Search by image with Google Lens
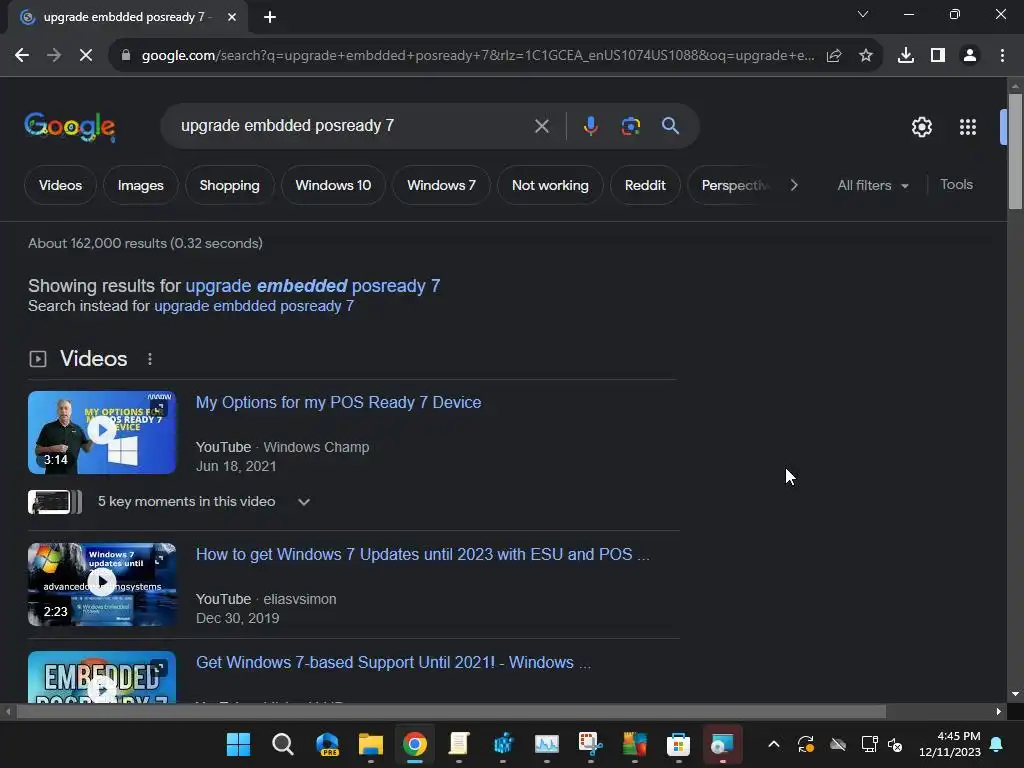Screen dimensions: 1024x768 click(630, 126)
